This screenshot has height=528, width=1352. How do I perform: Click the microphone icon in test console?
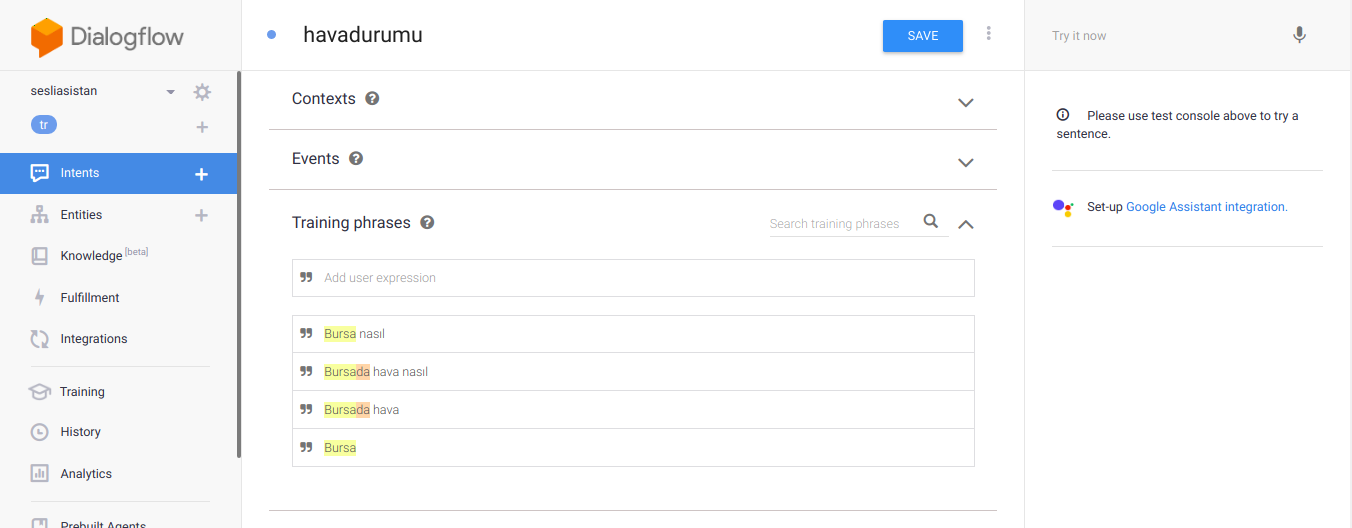point(1299,36)
